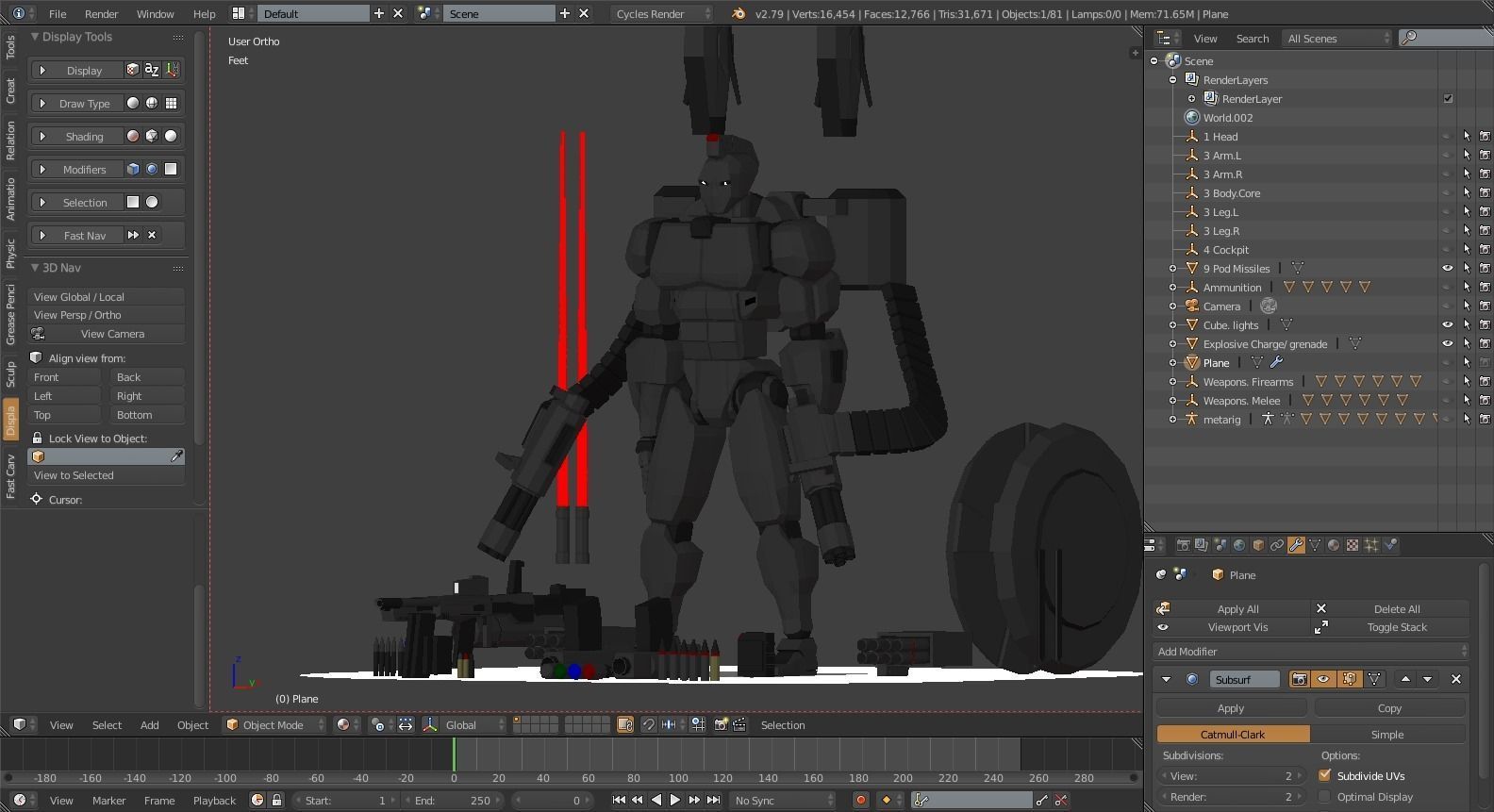The height and width of the screenshot is (812, 1494).
Task: Click the eyedropper in Lock View to Object field
Action: coord(176,456)
